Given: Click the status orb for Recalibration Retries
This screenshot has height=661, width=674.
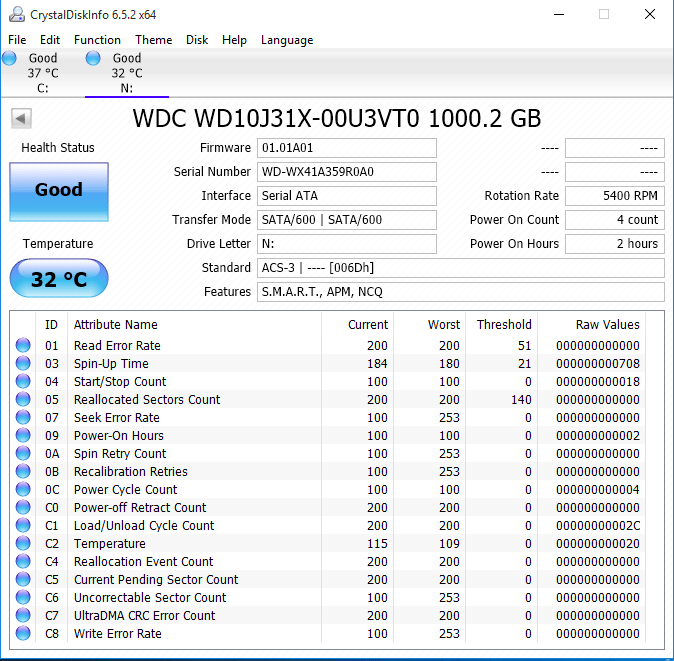Looking at the screenshot, I should 23,471.
